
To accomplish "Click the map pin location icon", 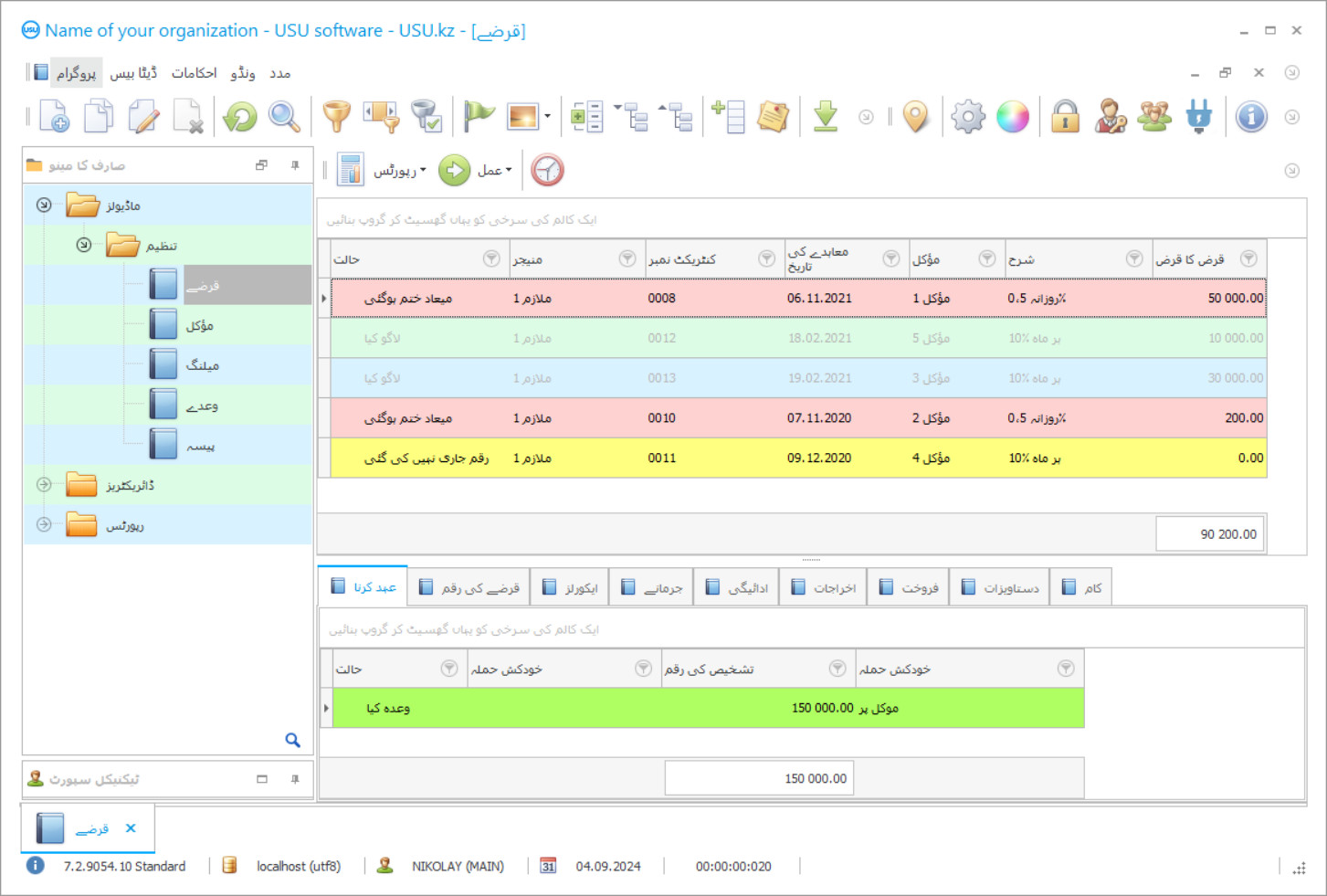I will tap(915, 117).
